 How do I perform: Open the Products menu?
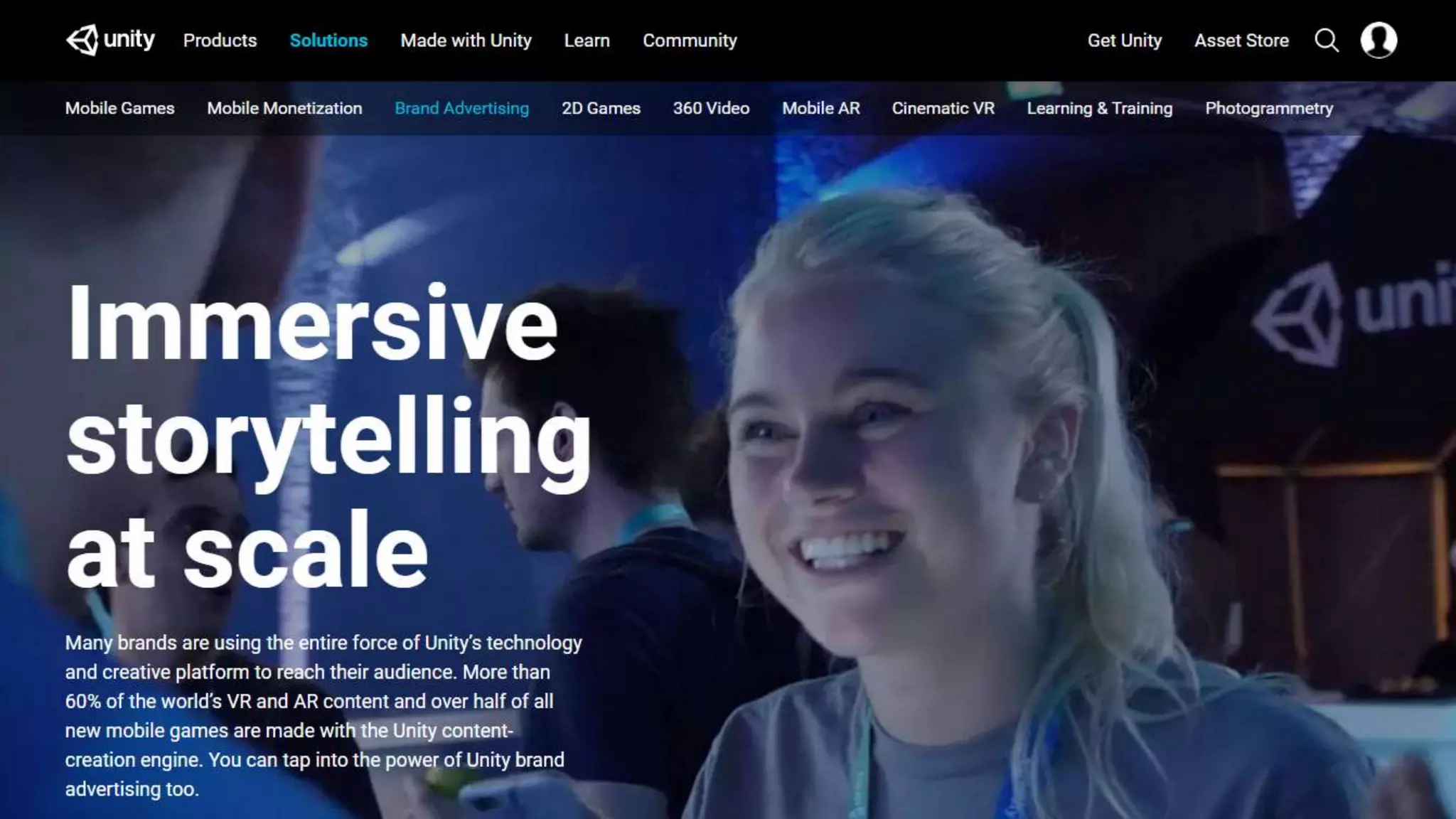220,41
